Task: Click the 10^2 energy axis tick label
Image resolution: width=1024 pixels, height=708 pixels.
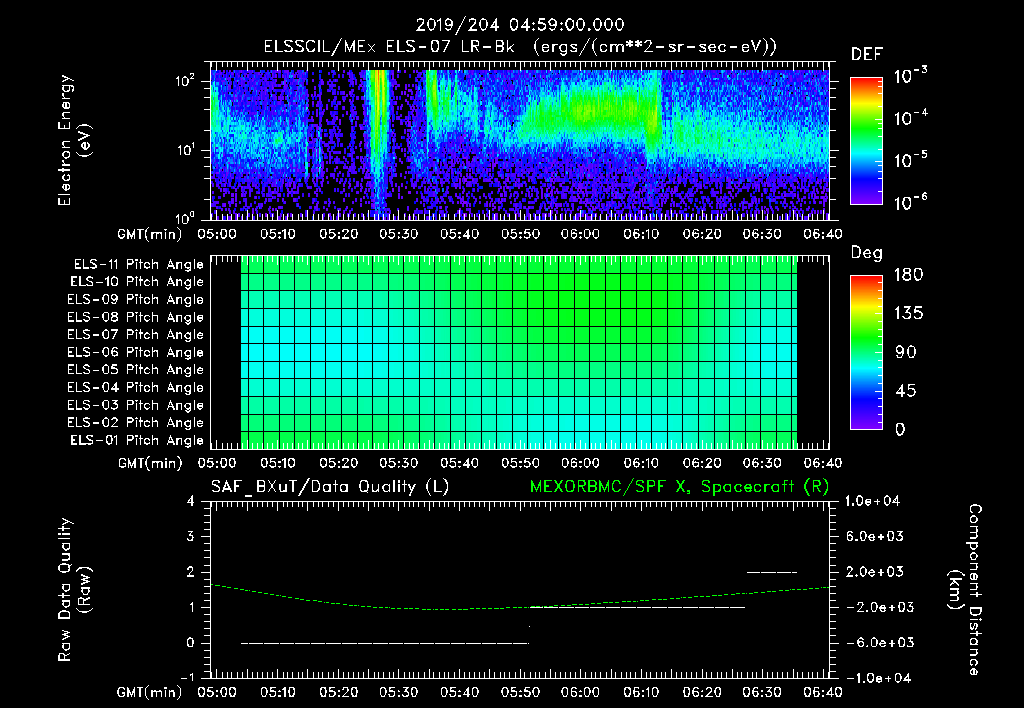Action: coord(185,82)
